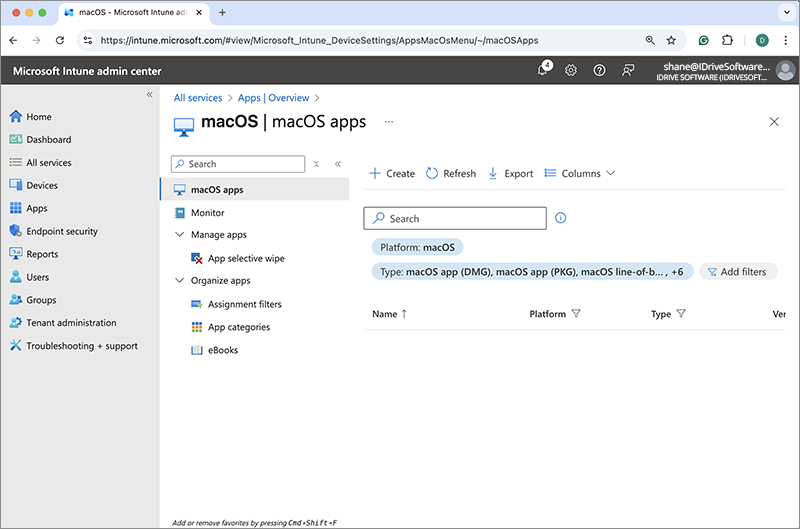
Task: Click the Feedback icon in header
Action: click(x=628, y=70)
